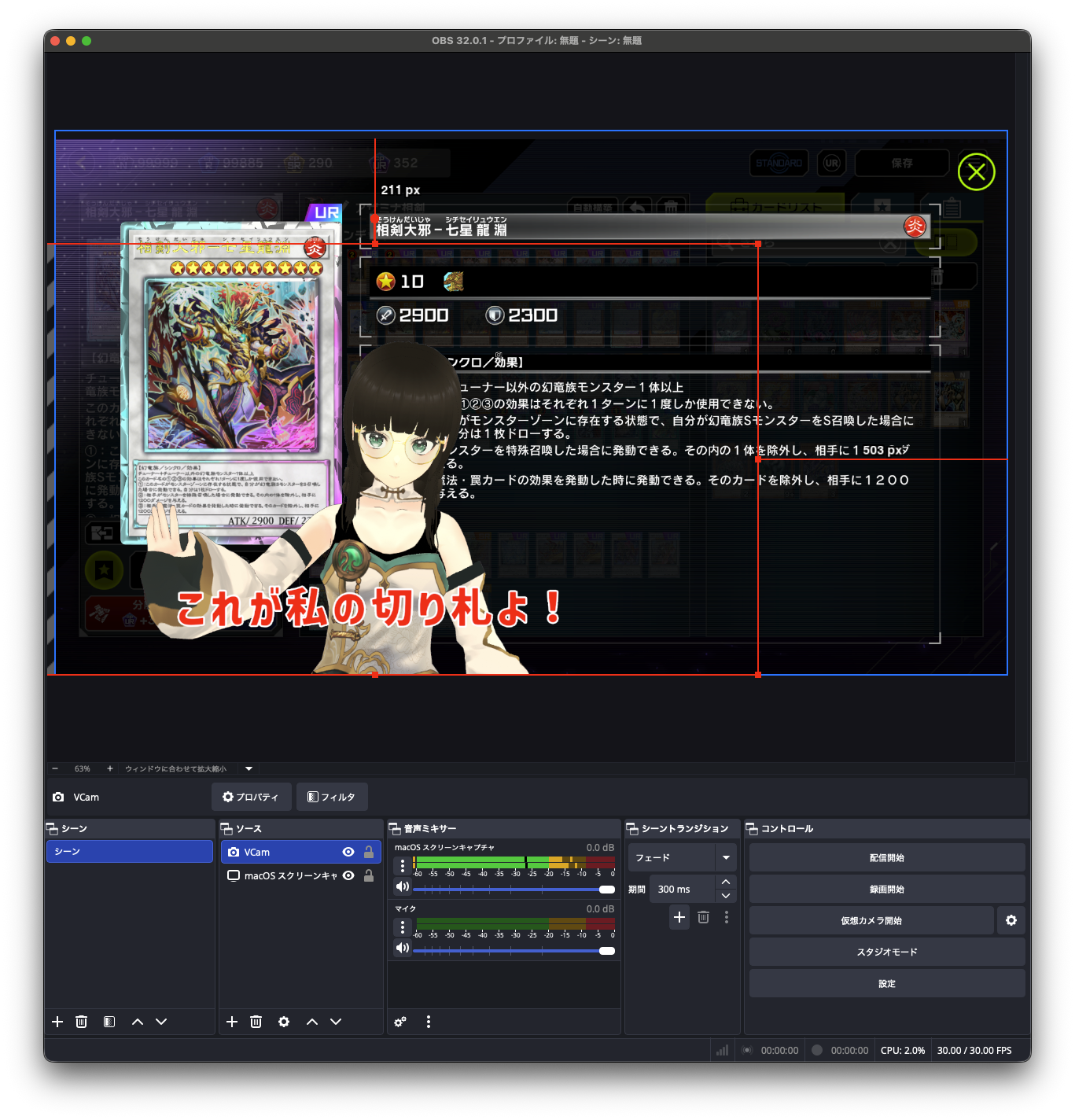Open virtual camera settings gear icon
This screenshot has height=1120, width=1075.
pyautogui.click(x=1011, y=920)
